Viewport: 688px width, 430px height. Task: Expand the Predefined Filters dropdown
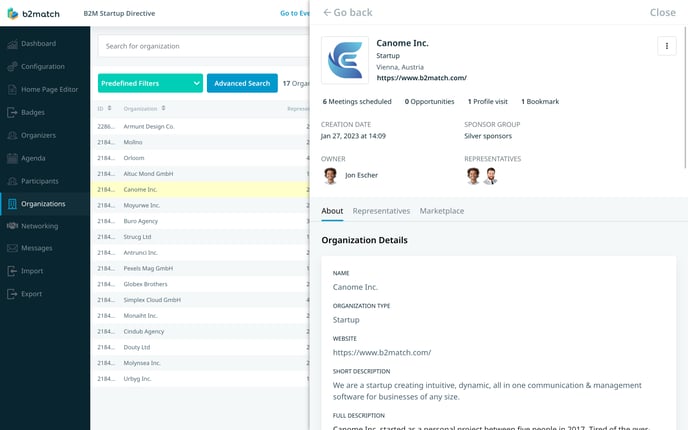pyautogui.click(x=150, y=83)
